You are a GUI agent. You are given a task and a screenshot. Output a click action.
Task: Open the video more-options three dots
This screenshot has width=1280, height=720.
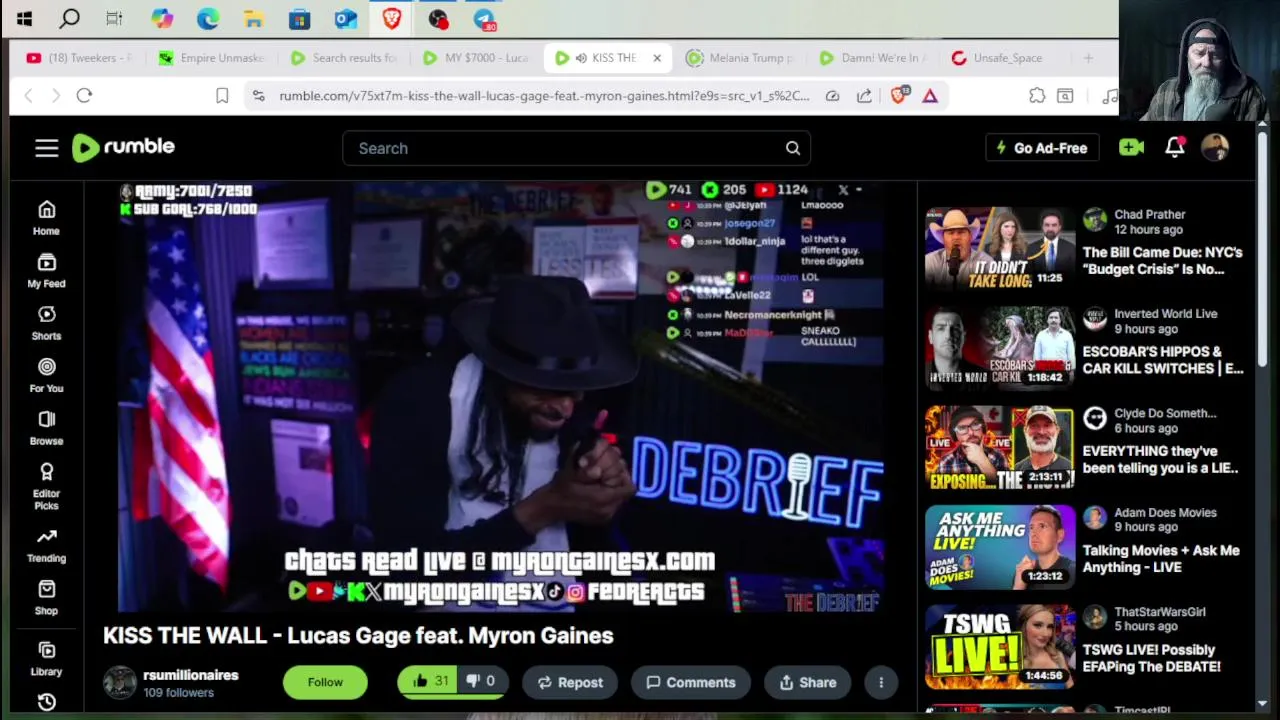tap(881, 682)
